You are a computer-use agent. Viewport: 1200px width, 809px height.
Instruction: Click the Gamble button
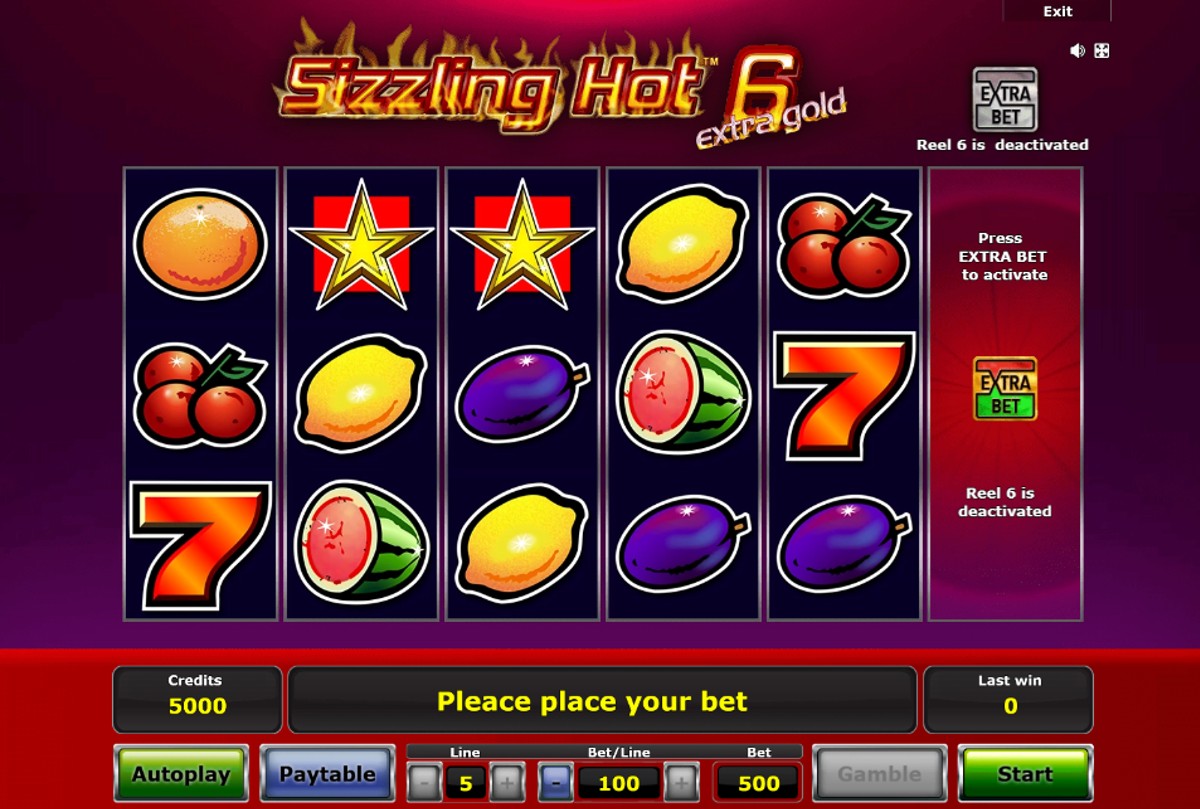click(x=879, y=774)
